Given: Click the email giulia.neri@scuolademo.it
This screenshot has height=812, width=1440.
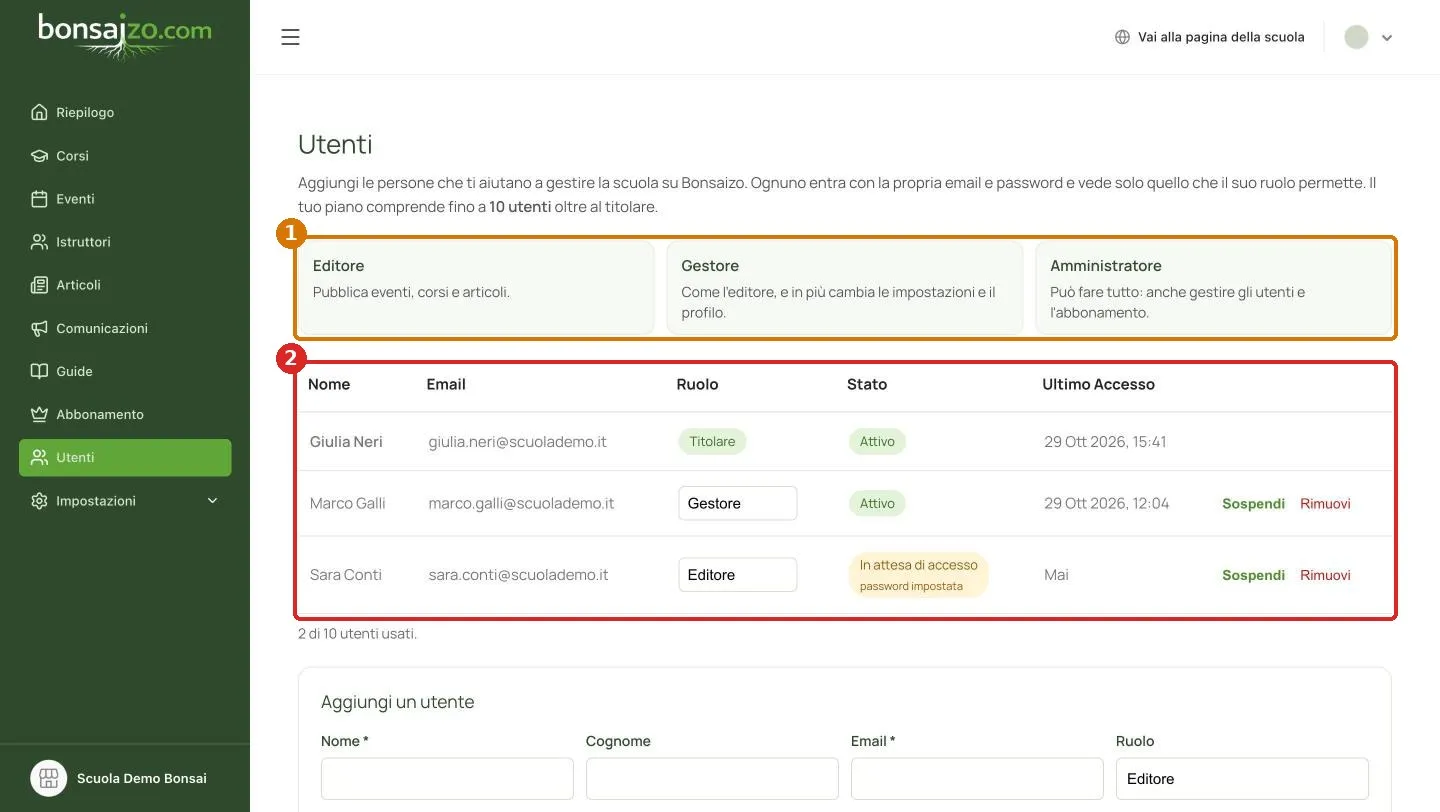Looking at the screenshot, I should [x=517, y=442].
